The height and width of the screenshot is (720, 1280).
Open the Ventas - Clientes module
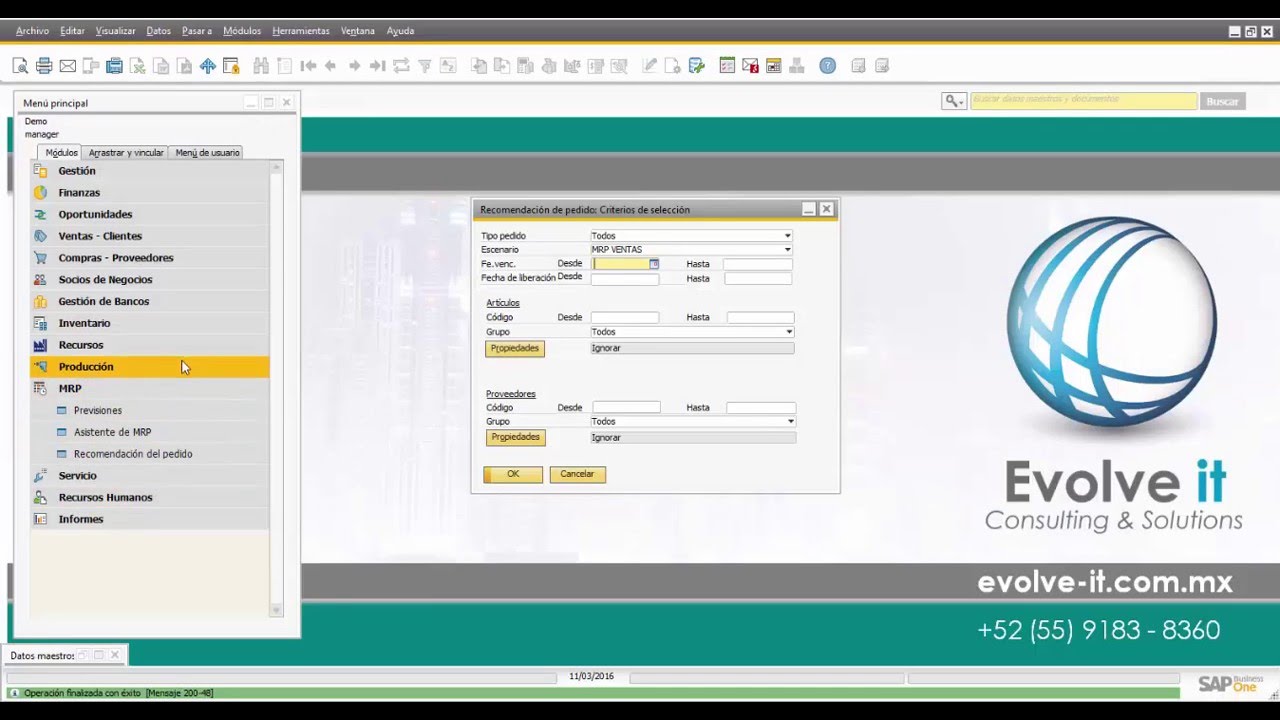(x=150, y=236)
